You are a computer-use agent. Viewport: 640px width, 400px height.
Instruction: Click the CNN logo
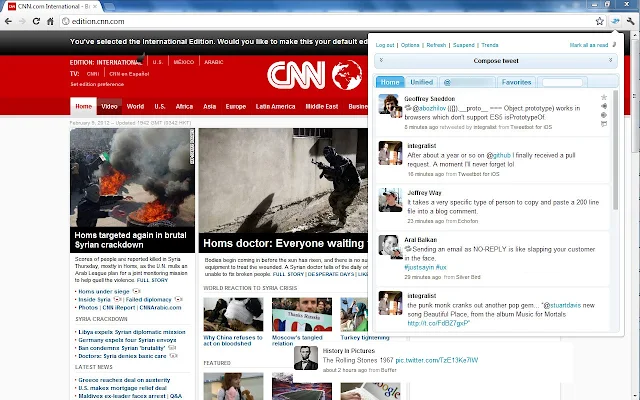[296, 75]
